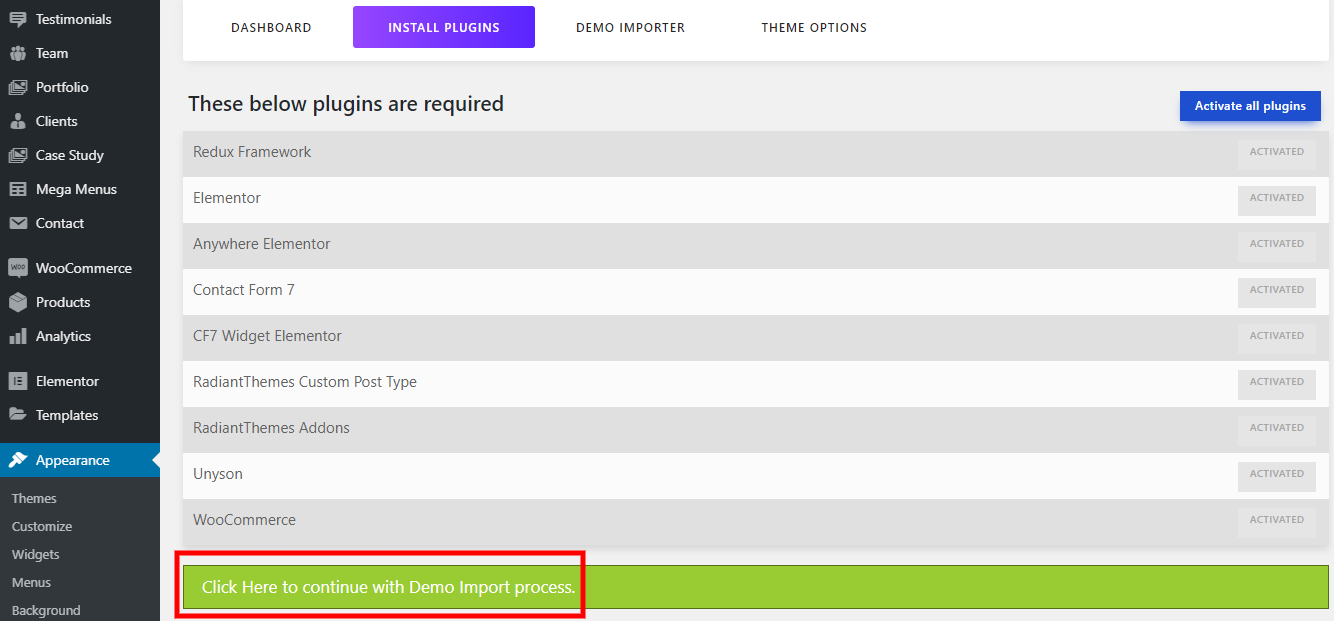1334x621 pixels.
Task: Click the Mega Menus table icon
Action: (18, 189)
